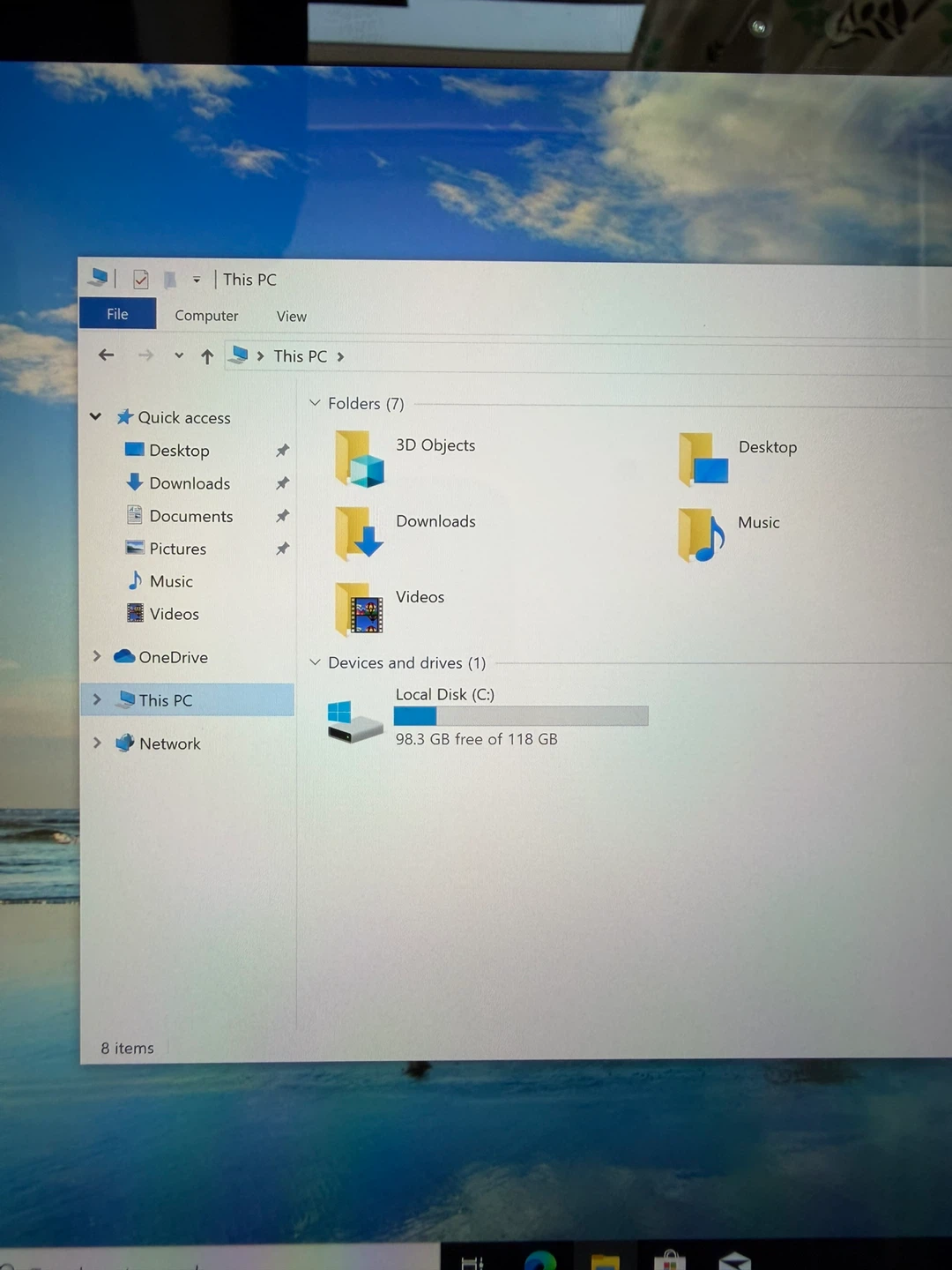Image resolution: width=952 pixels, height=1270 pixels.
Task: Click the C: drive usage bar
Action: pos(521,715)
